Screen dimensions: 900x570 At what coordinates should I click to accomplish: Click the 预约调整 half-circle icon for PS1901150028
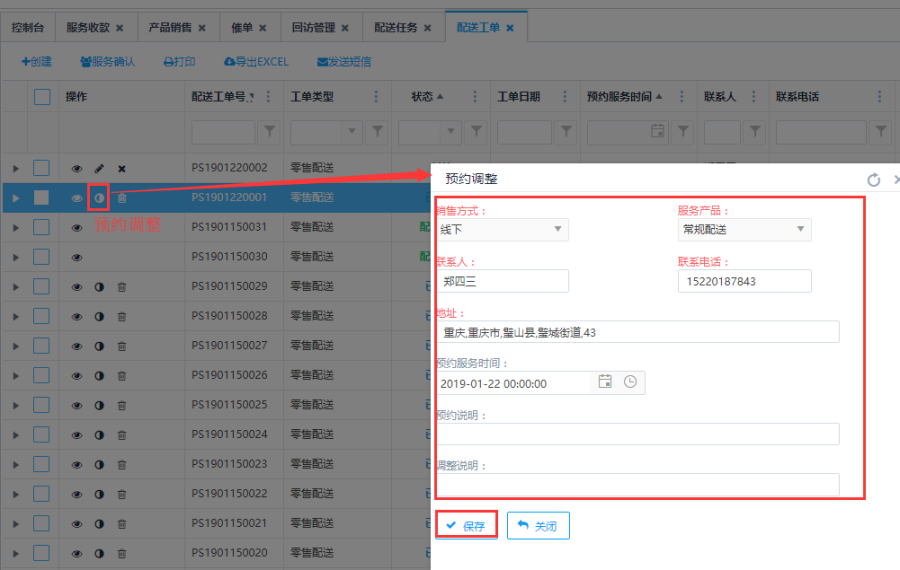tap(99, 317)
